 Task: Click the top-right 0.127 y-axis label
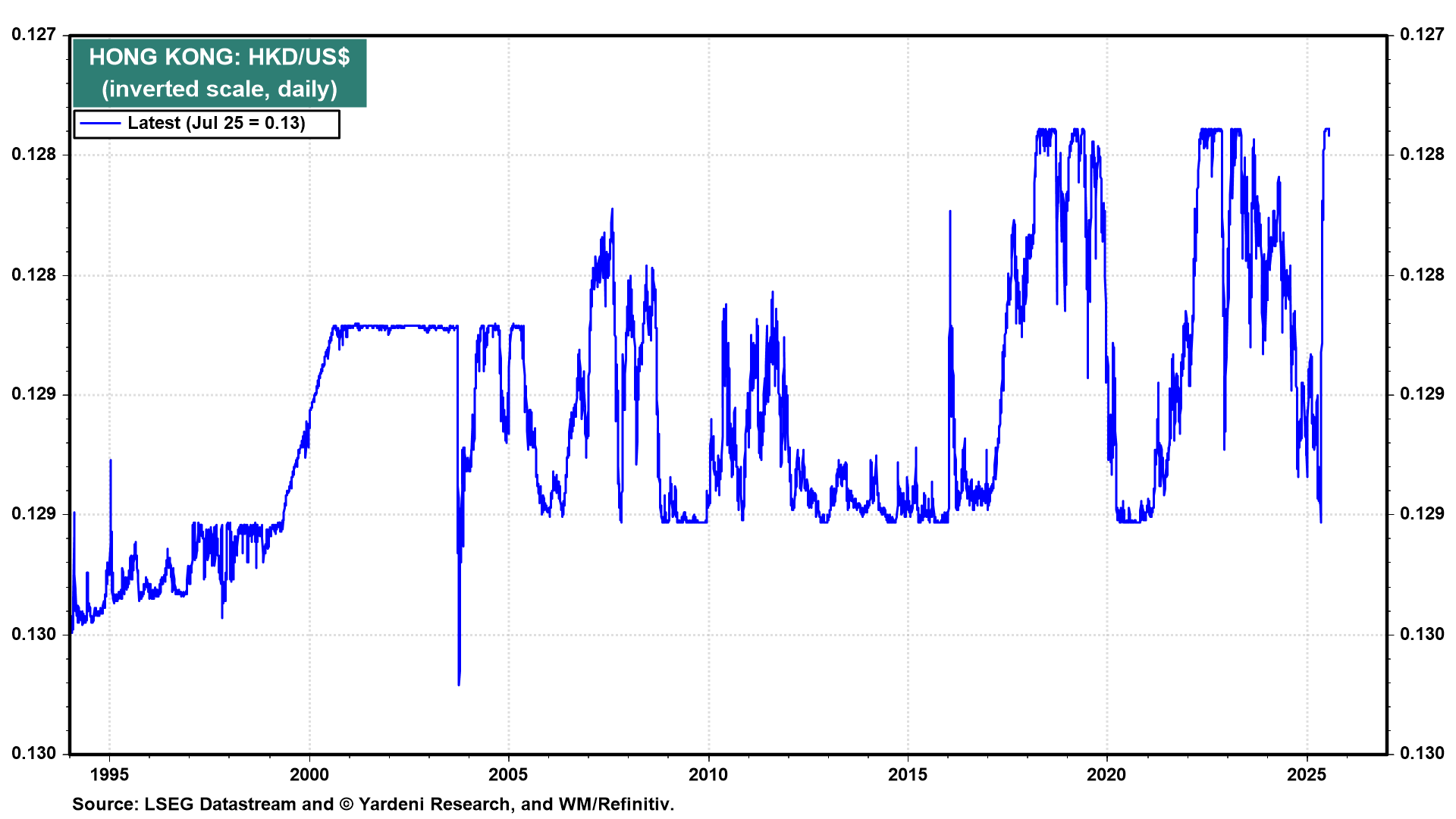click(x=1422, y=35)
